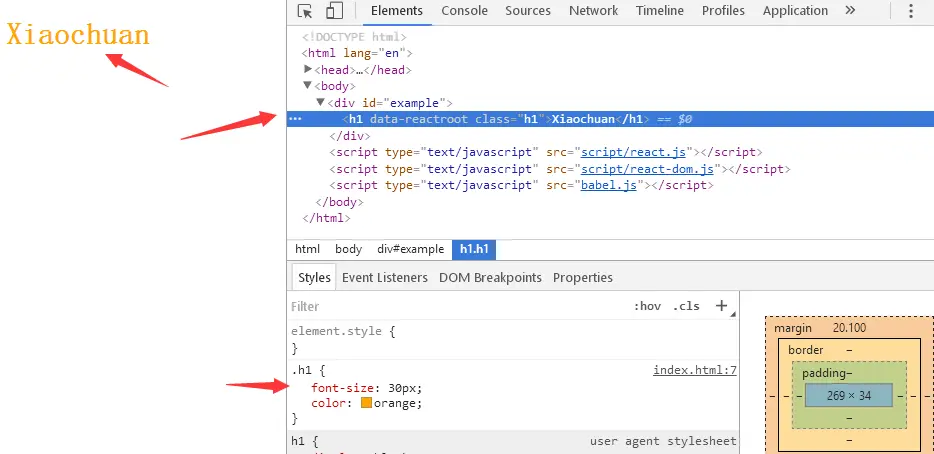This screenshot has width=934, height=454.
Task: Click the ellipsis beside the selected h1 row
Action: (x=295, y=119)
